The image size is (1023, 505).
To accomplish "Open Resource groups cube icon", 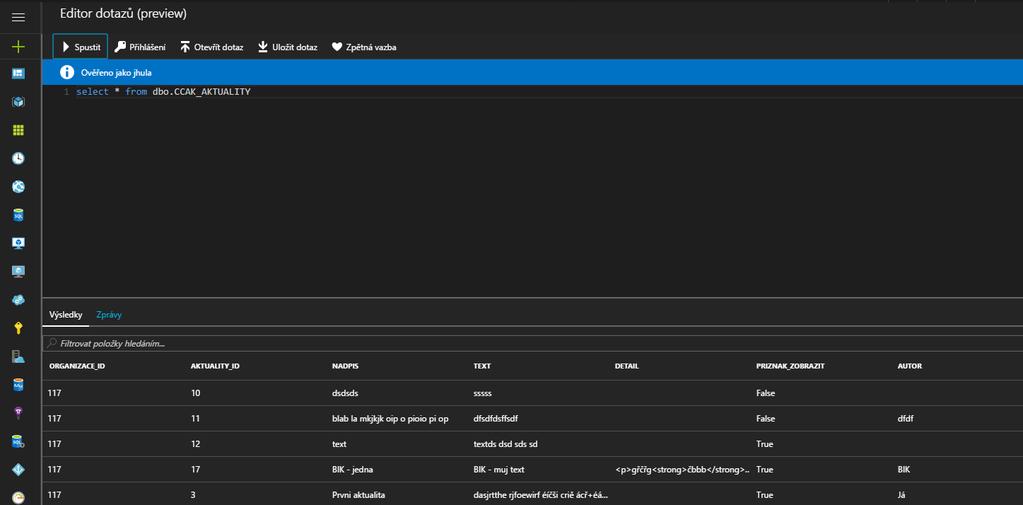I will pos(18,102).
